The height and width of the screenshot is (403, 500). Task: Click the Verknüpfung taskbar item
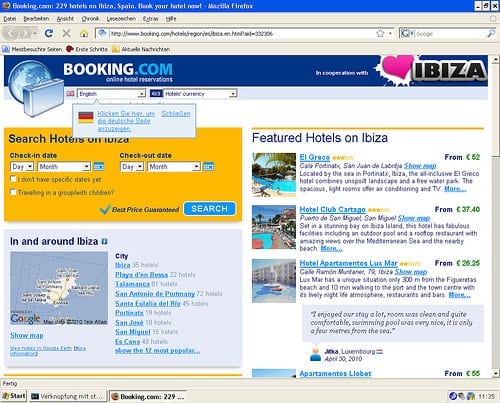[67, 396]
